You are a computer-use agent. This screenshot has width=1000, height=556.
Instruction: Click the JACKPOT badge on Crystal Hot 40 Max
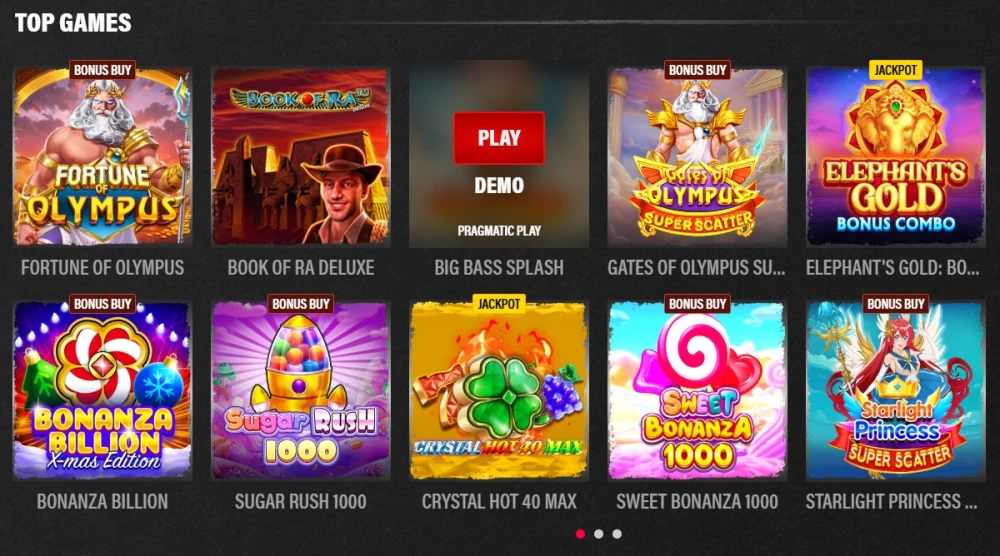[x=499, y=304]
